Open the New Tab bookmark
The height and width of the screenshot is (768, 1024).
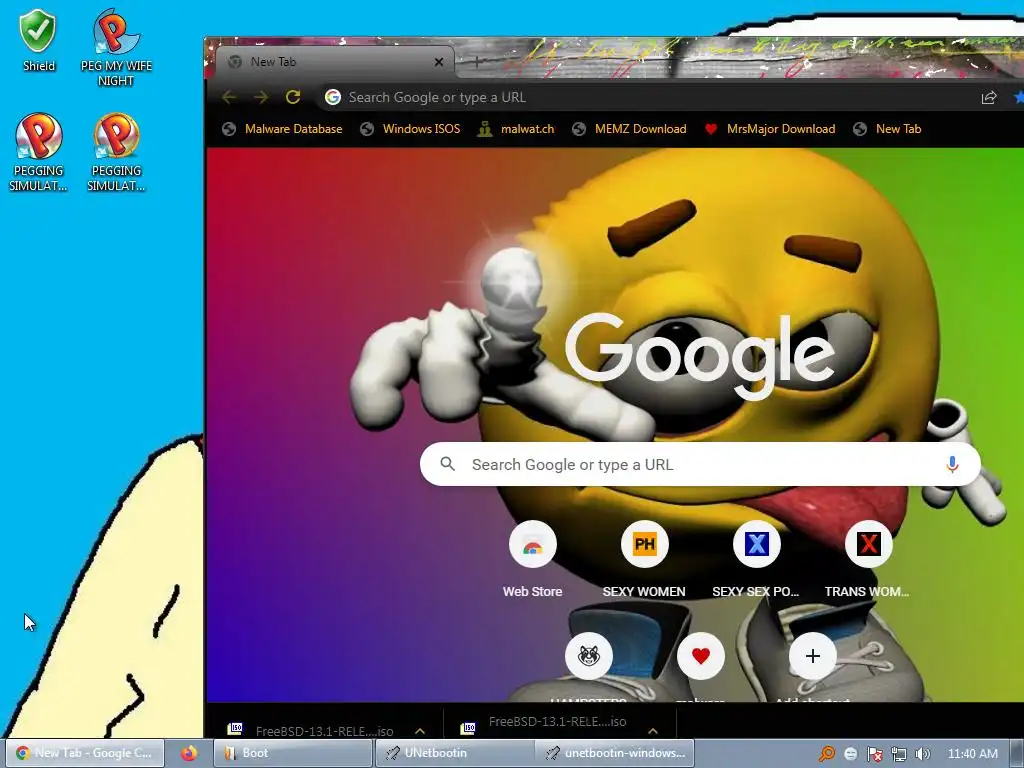tap(887, 129)
